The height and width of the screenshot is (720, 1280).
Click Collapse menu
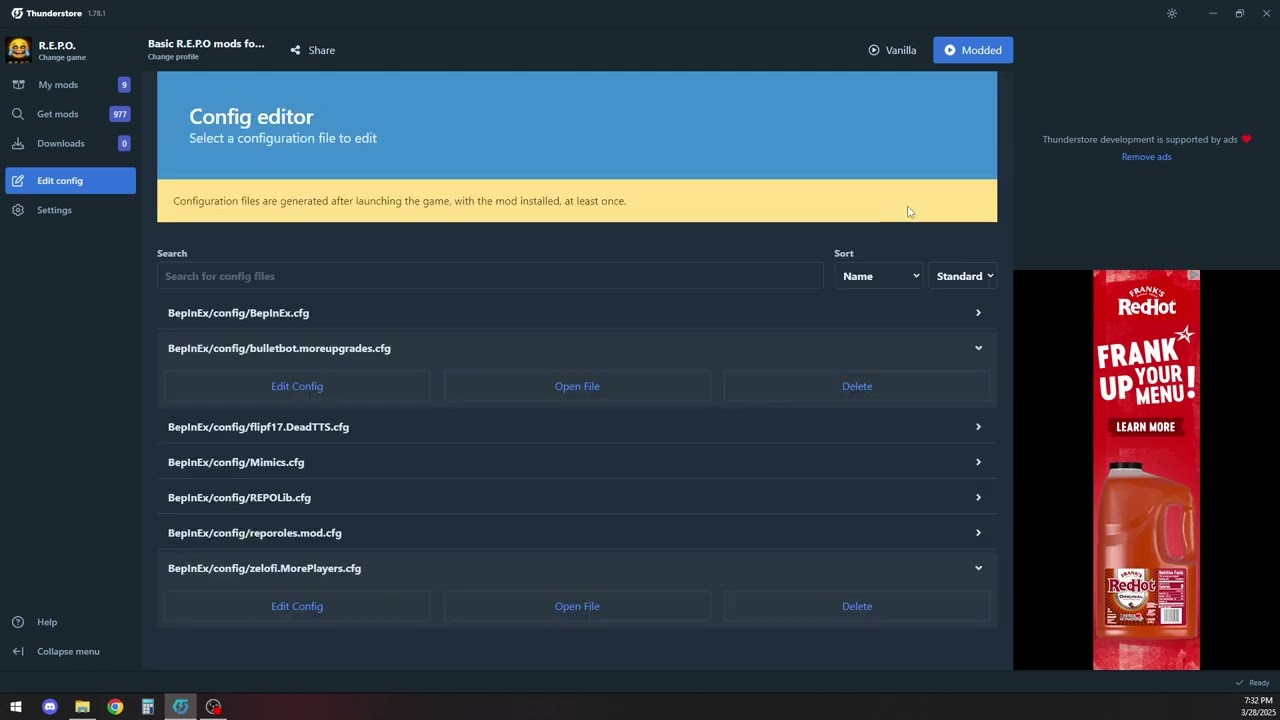(x=70, y=651)
